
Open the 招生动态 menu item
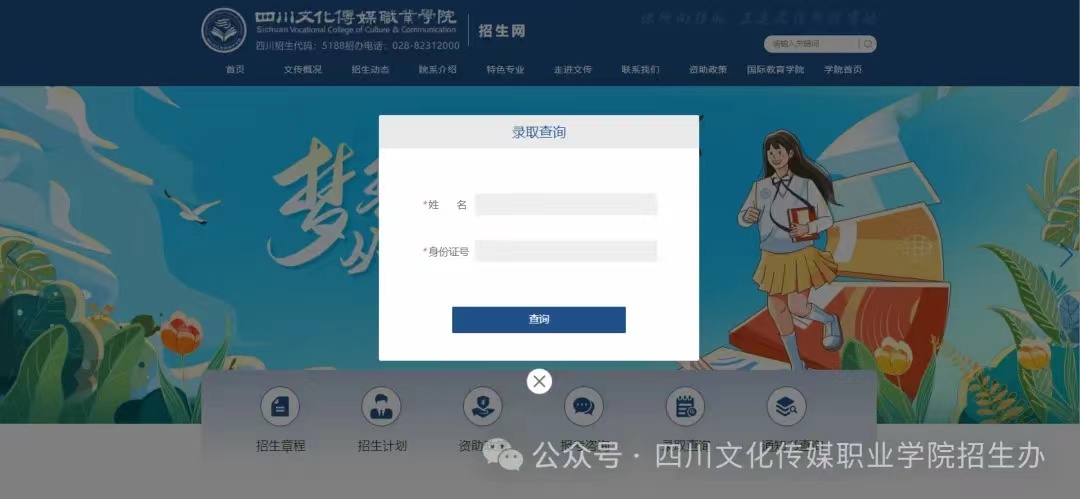(x=370, y=70)
